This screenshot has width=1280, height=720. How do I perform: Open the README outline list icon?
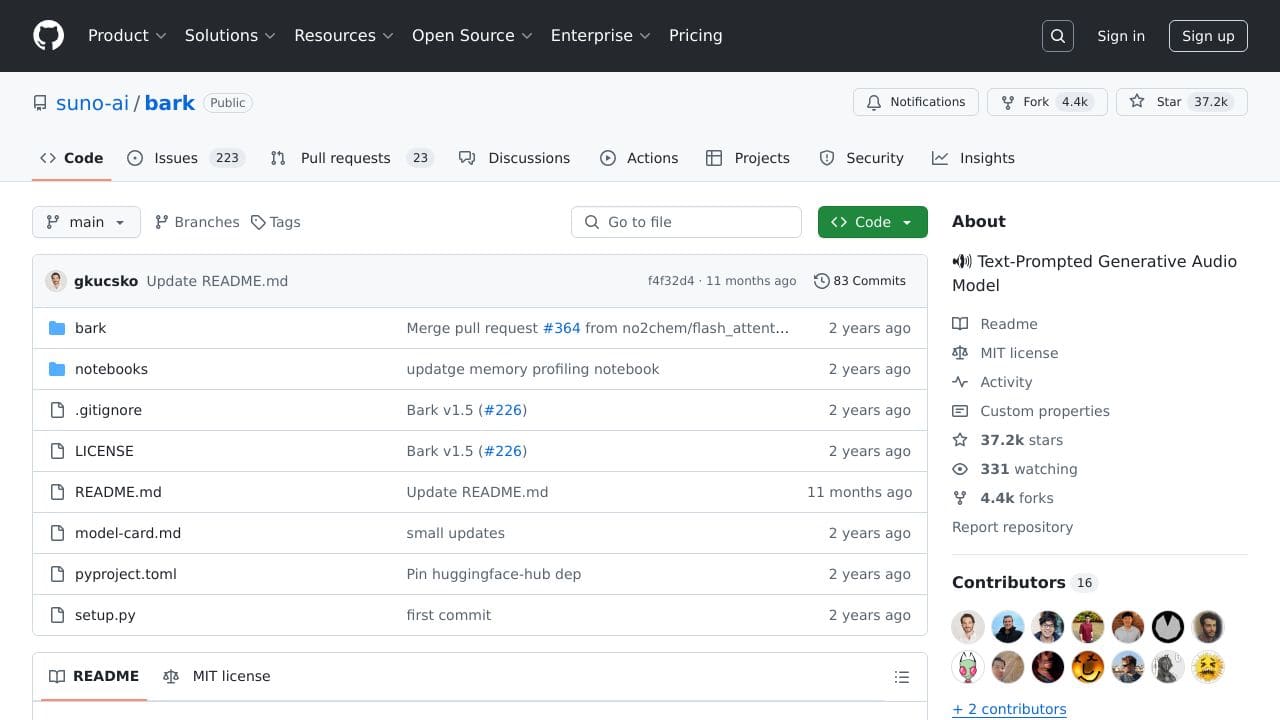coord(902,677)
